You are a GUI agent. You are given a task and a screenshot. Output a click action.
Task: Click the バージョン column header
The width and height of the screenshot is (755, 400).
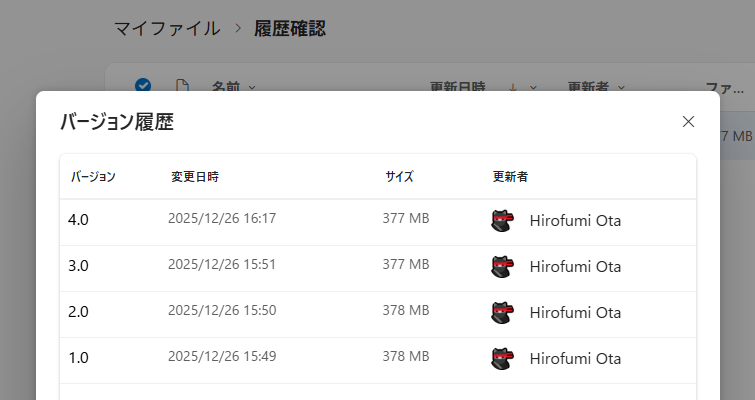[x=93, y=177]
